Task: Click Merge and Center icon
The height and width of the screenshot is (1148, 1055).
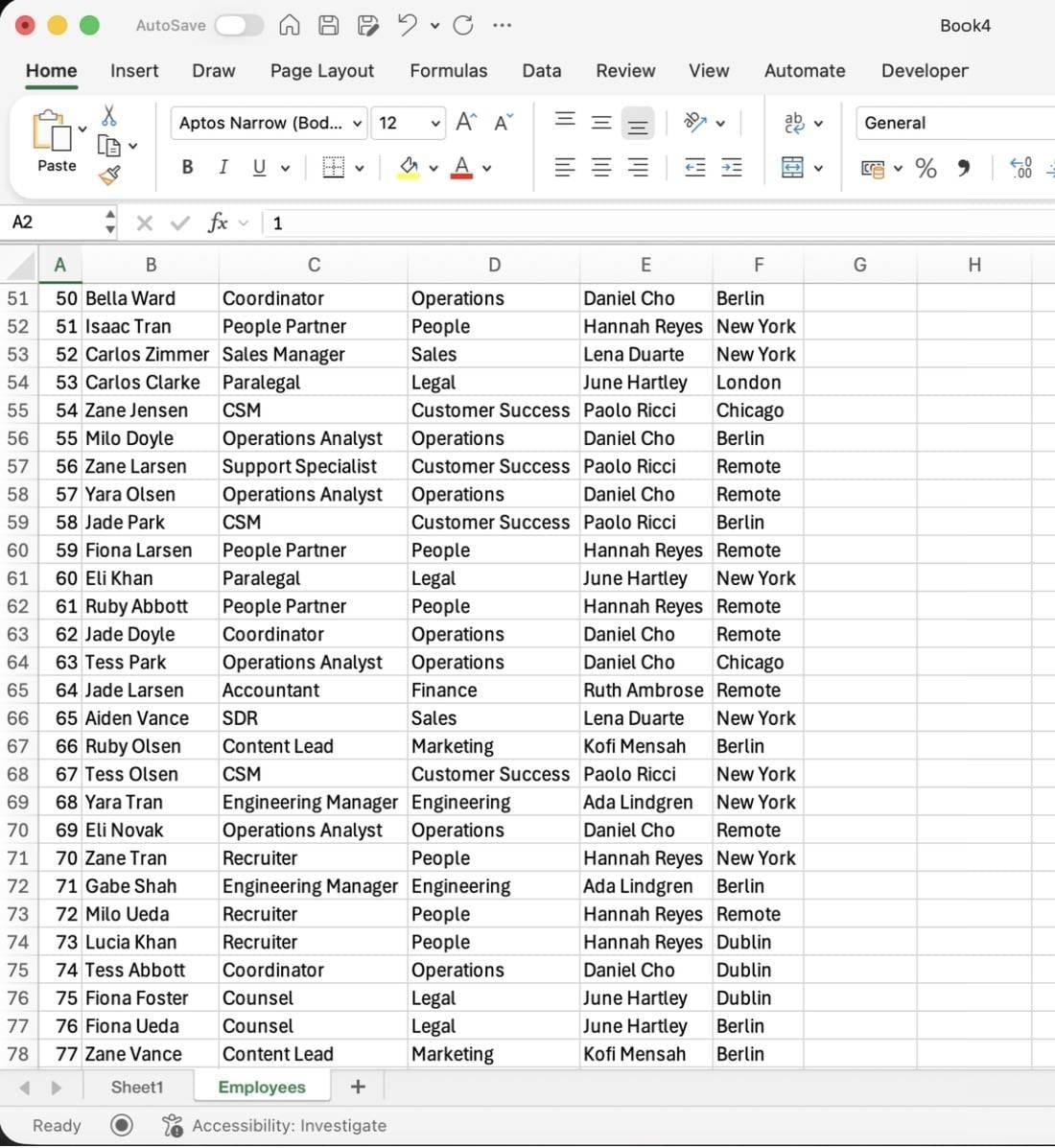Action: 793,168
